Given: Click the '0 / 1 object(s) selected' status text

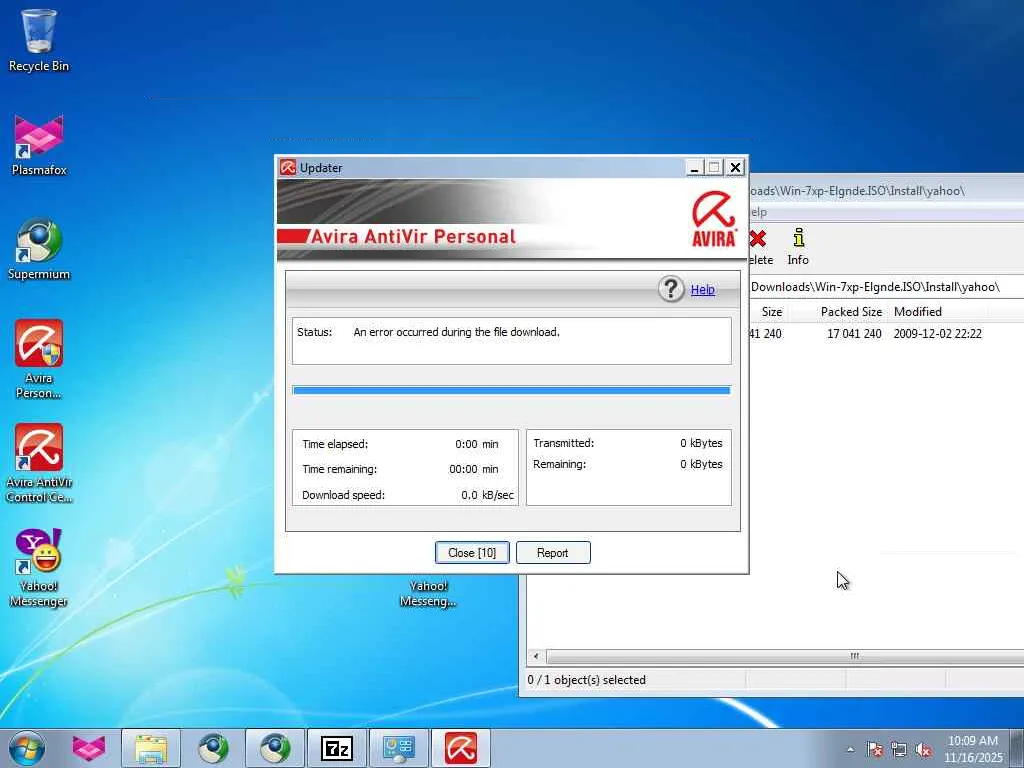Looking at the screenshot, I should 586,680.
